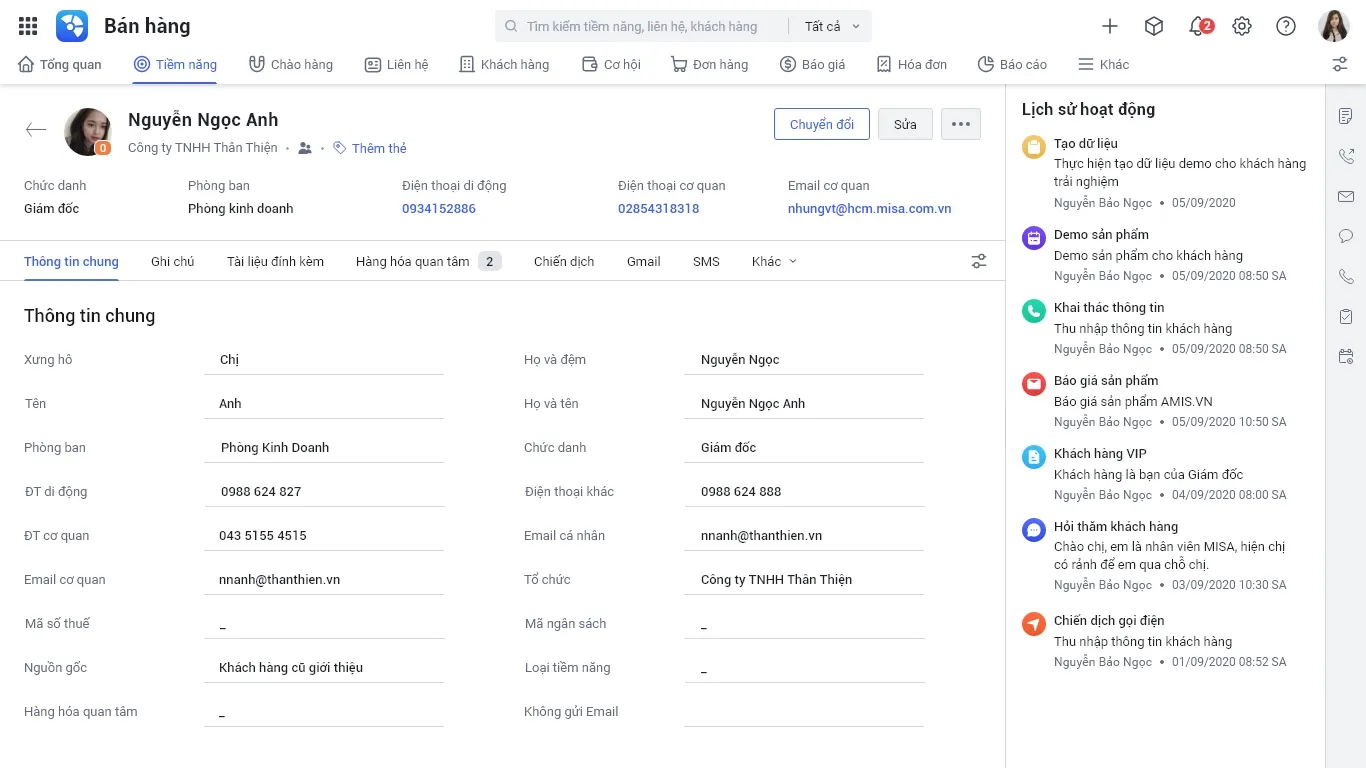Click the people icon beside company name
1366x768 pixels.
[x=305, y=148]
